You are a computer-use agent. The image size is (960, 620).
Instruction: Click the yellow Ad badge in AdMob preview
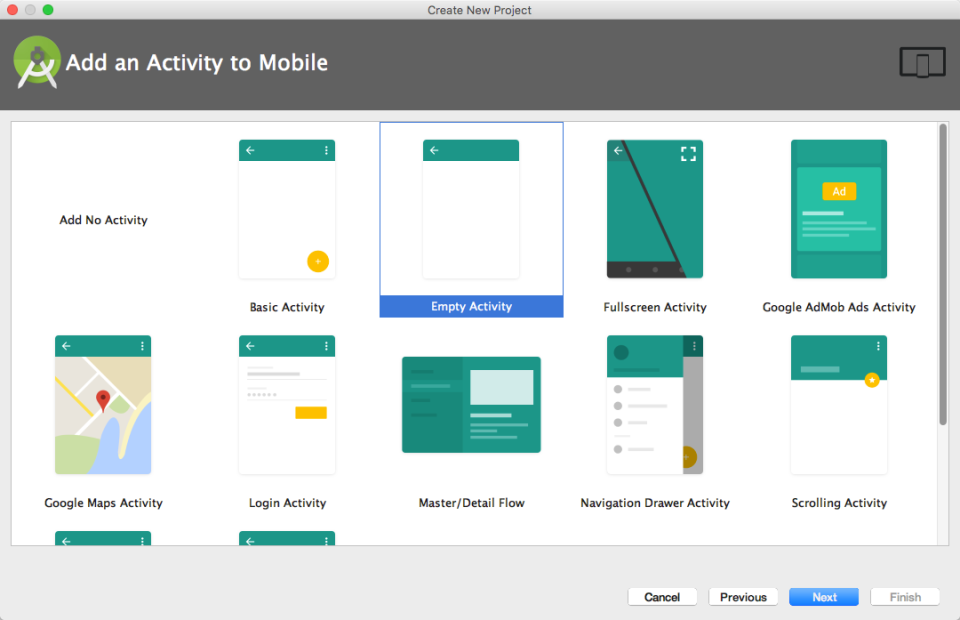[x=839, y=191]
